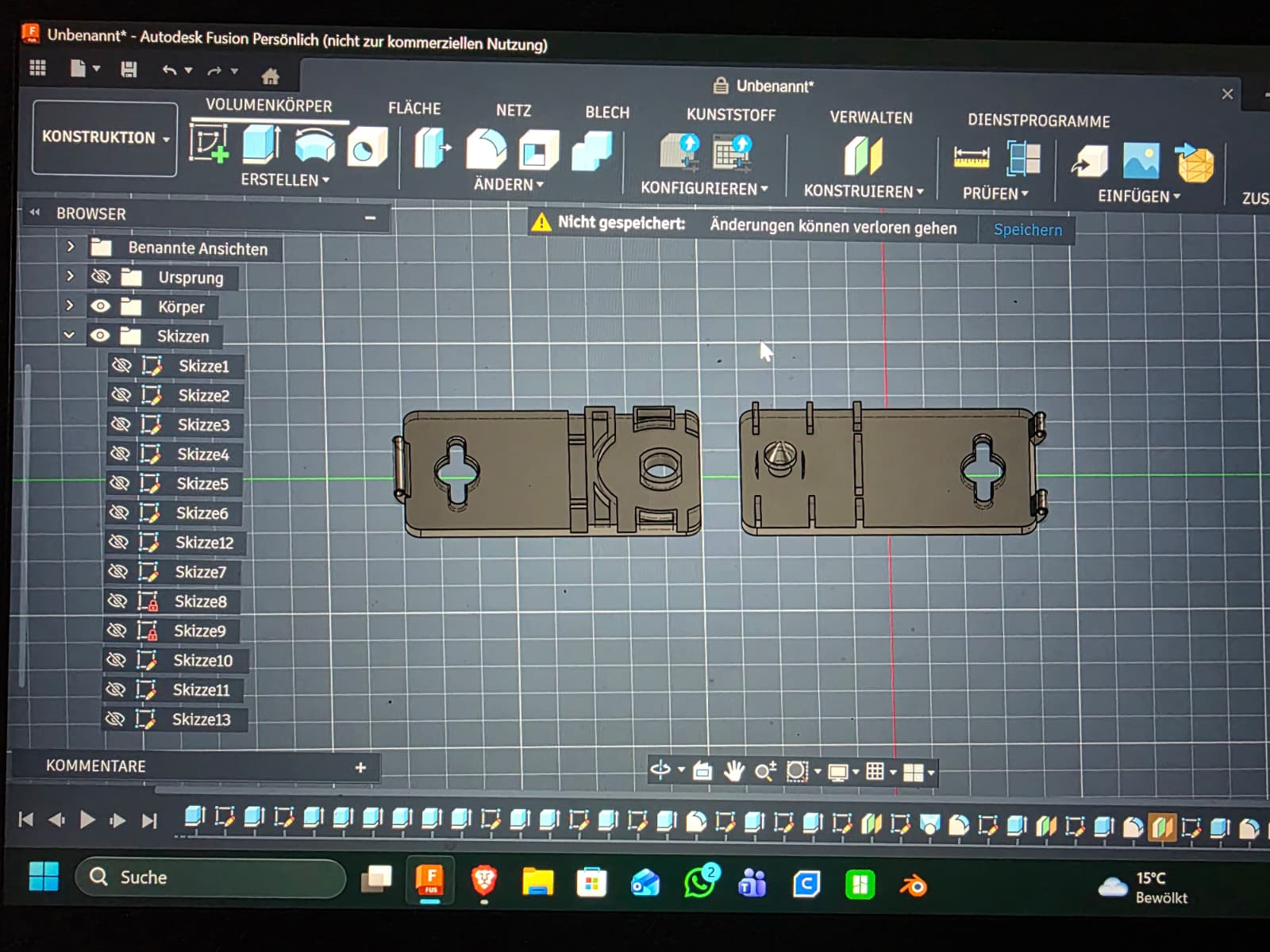This screenshot has height=952, width=1270.
Task: Open the KONSTRUKTION workspace dropdown
Action: [x=105, y=138]
